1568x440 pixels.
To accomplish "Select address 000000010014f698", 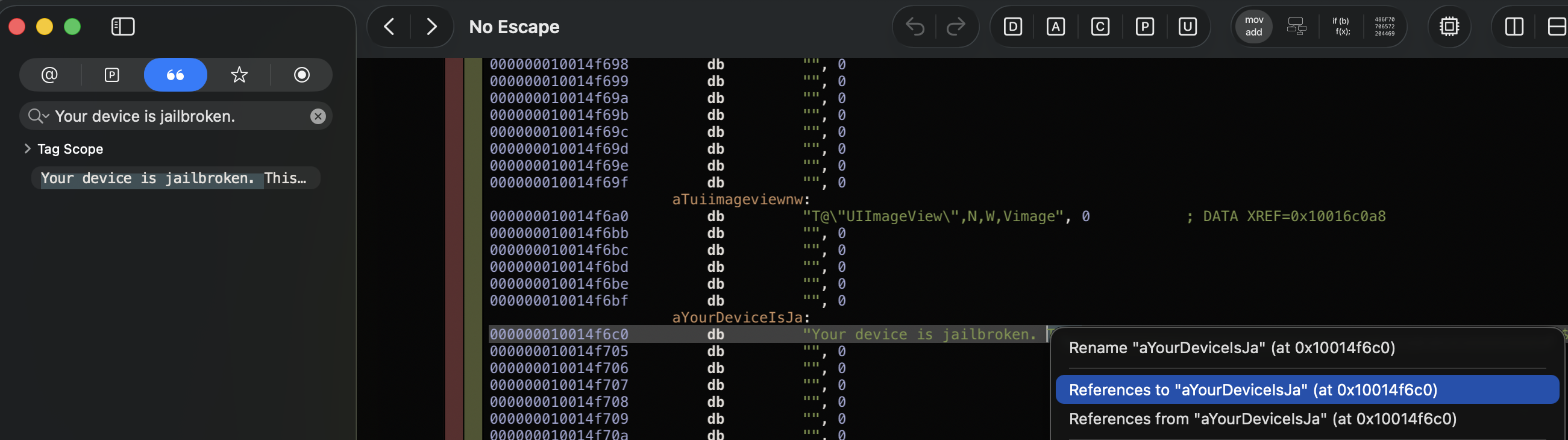I will pos(559,64).
